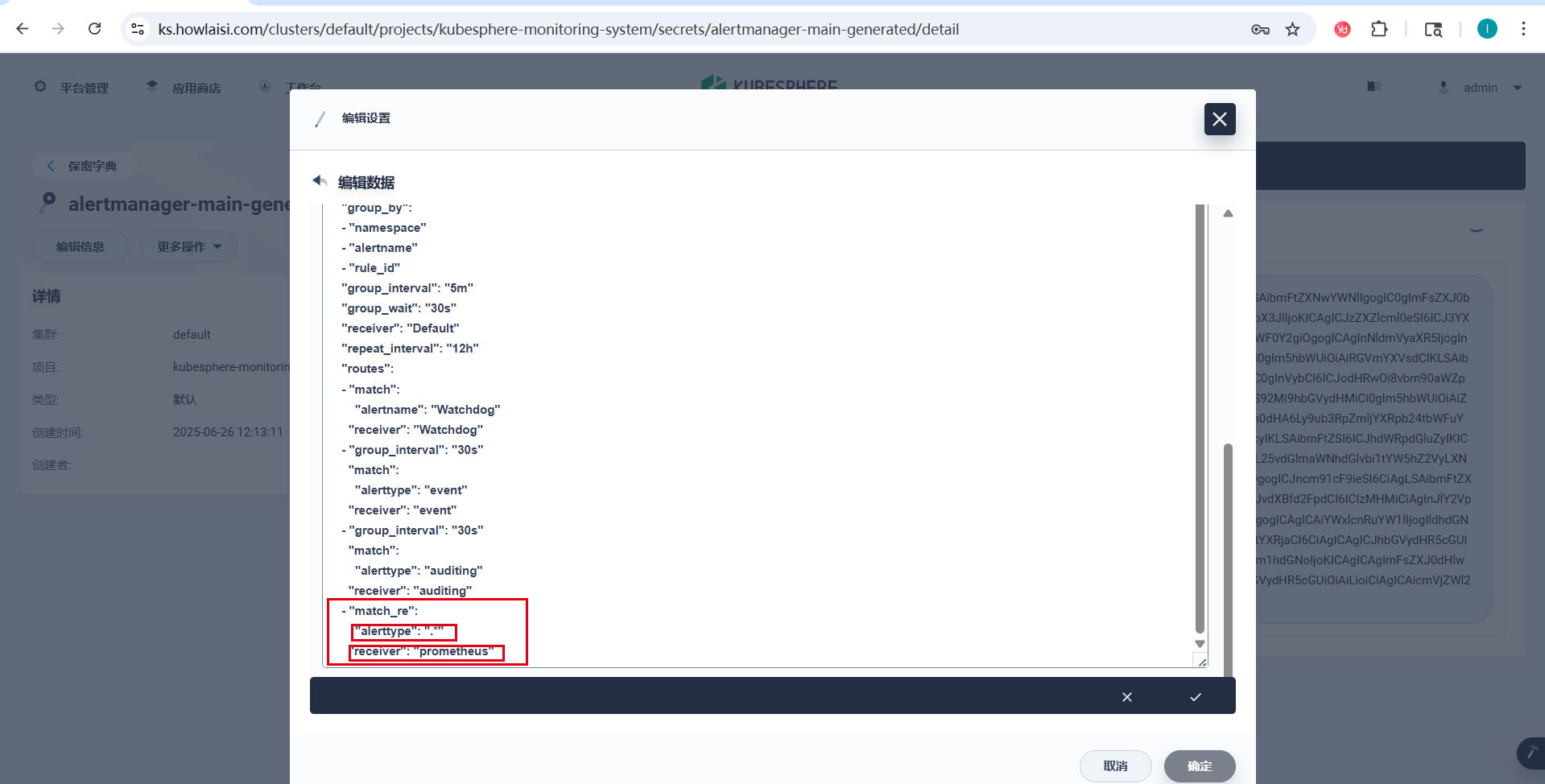This screenshot has height=784, width=1545.
Task: Click the notebook icon left of admin
Action: tap(1374, 86)
